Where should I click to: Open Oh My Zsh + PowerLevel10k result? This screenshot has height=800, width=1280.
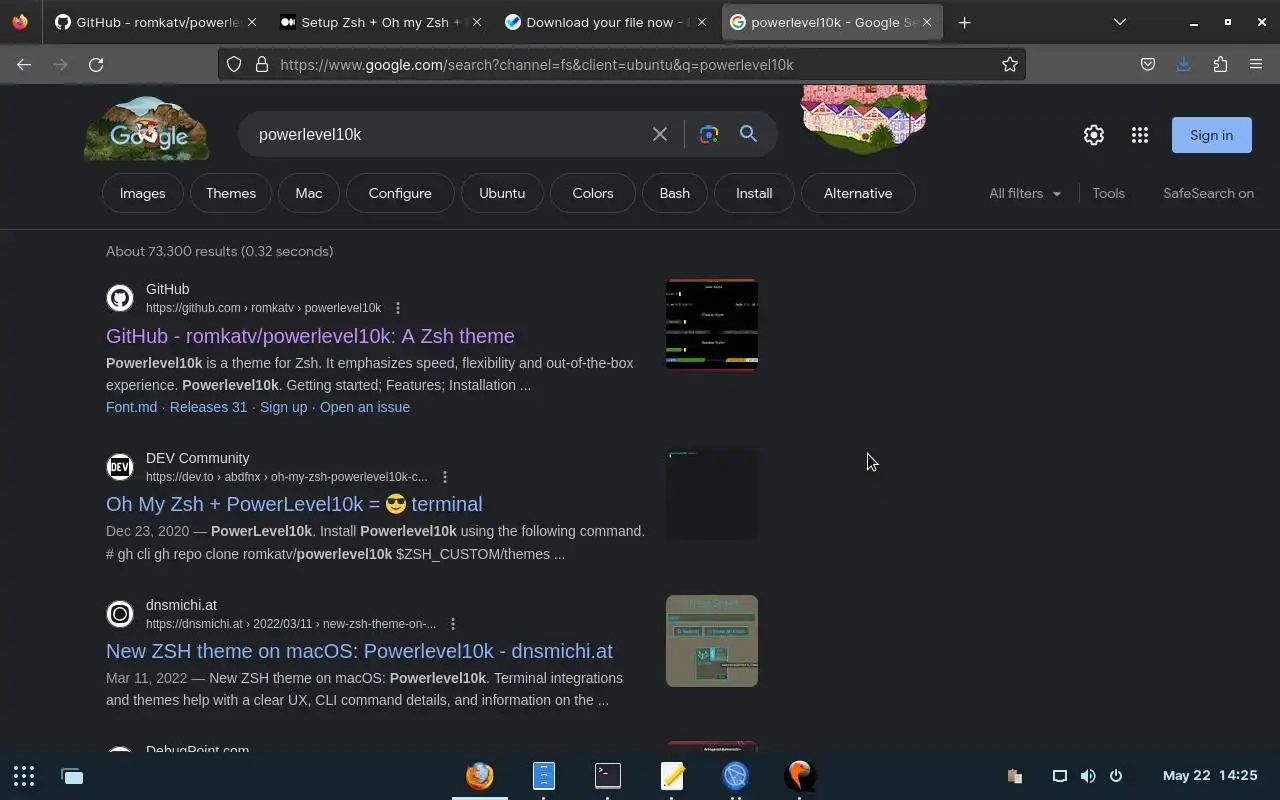pos(294,504)
